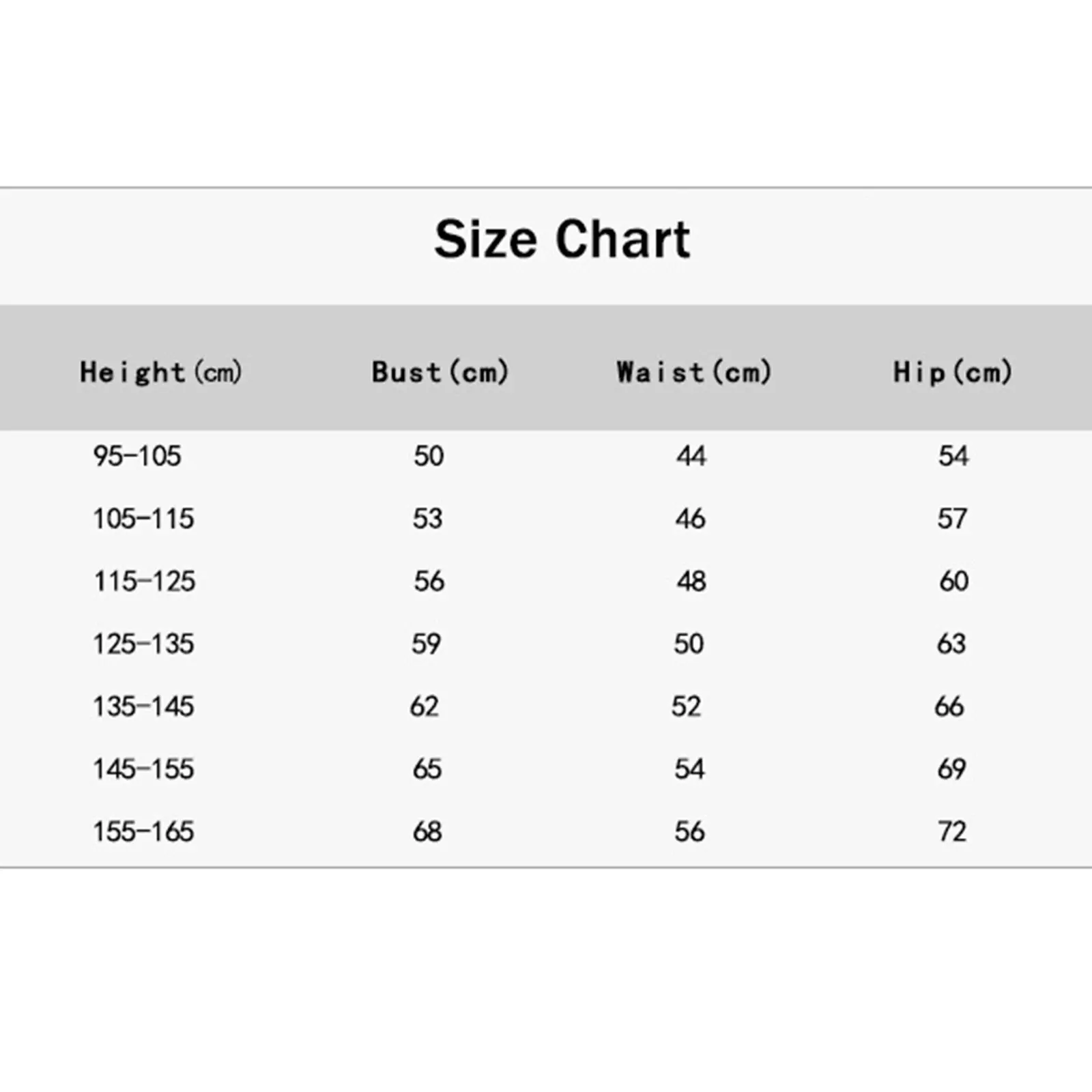Click the Hip (cm) column header
1092x1092 pixels.
(952, 373)
